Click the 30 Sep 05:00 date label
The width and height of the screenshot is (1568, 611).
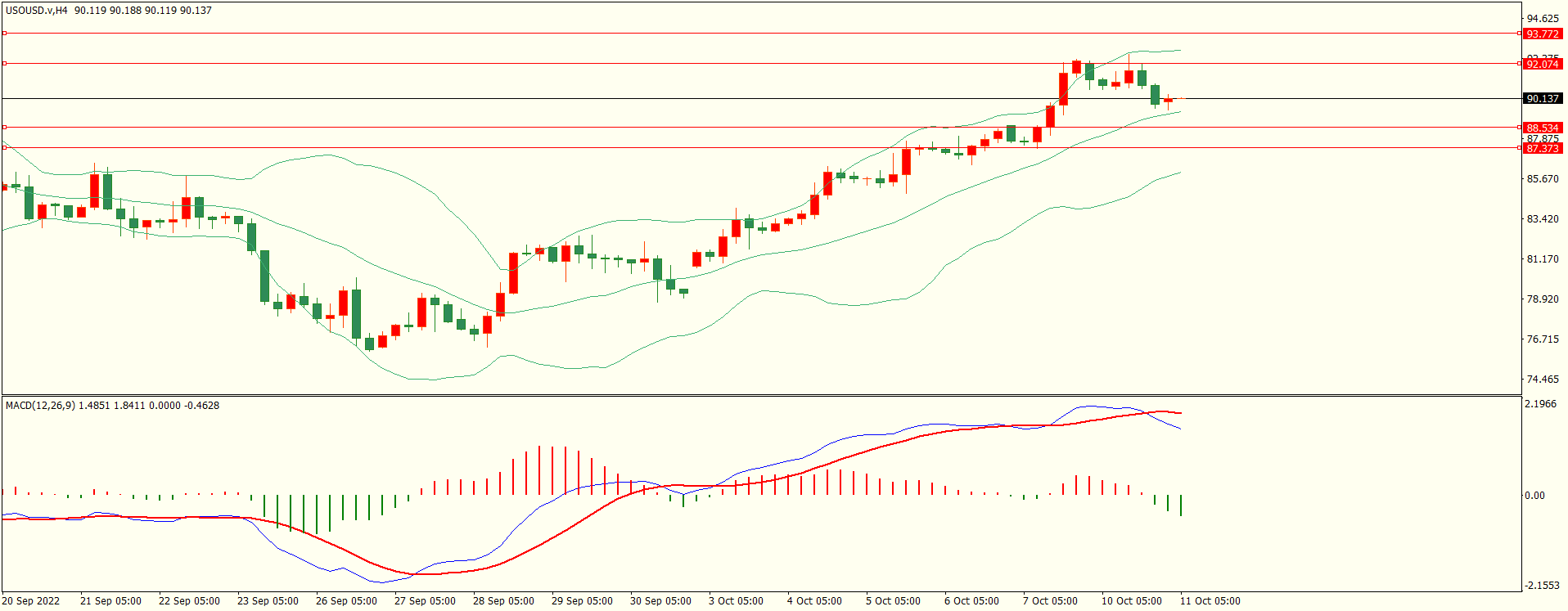point(660,601)
